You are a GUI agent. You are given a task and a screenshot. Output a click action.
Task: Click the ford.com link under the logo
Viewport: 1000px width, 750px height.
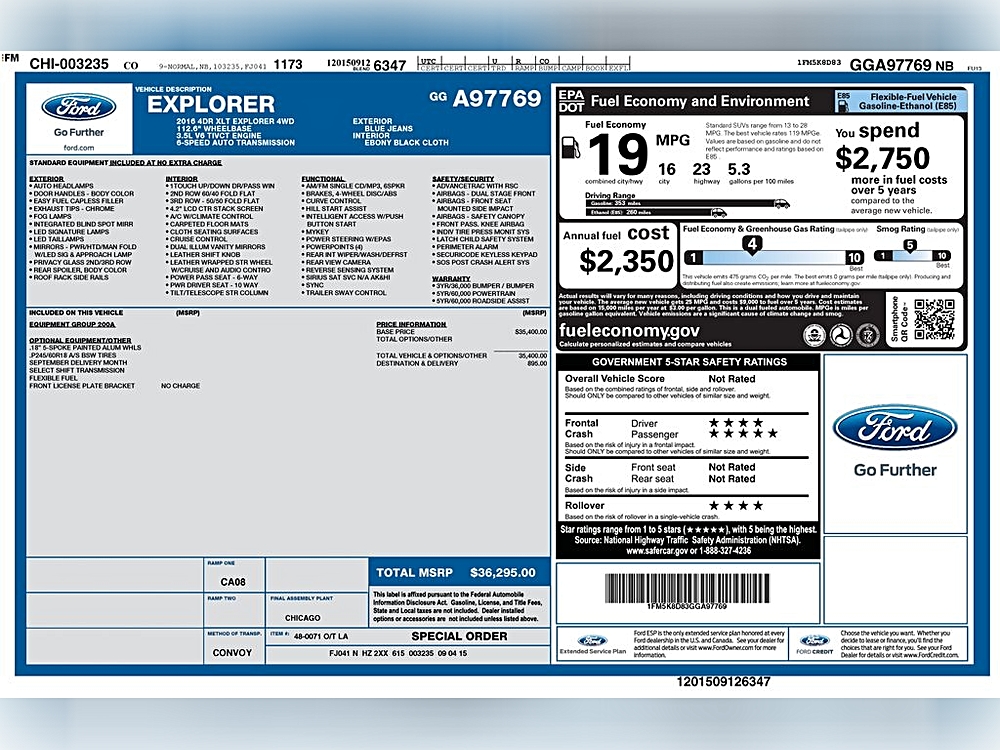click(78, 147)
